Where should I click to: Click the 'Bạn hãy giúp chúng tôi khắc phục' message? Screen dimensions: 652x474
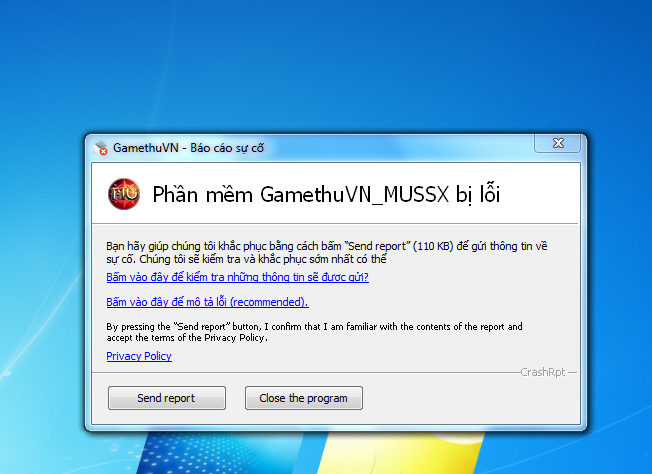[x=326, y=252]
